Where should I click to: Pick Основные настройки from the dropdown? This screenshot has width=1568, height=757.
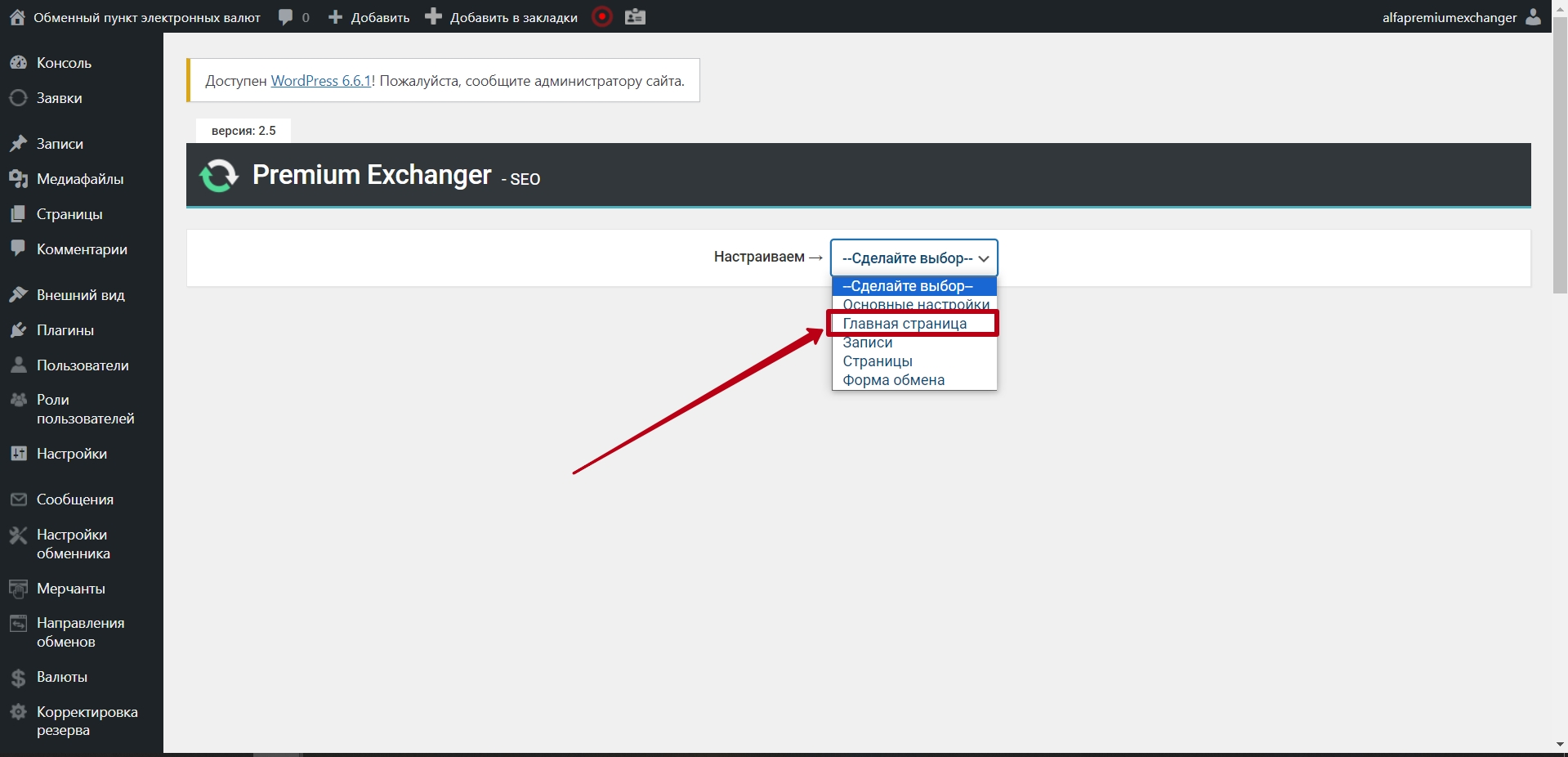[x=915, y=305]
